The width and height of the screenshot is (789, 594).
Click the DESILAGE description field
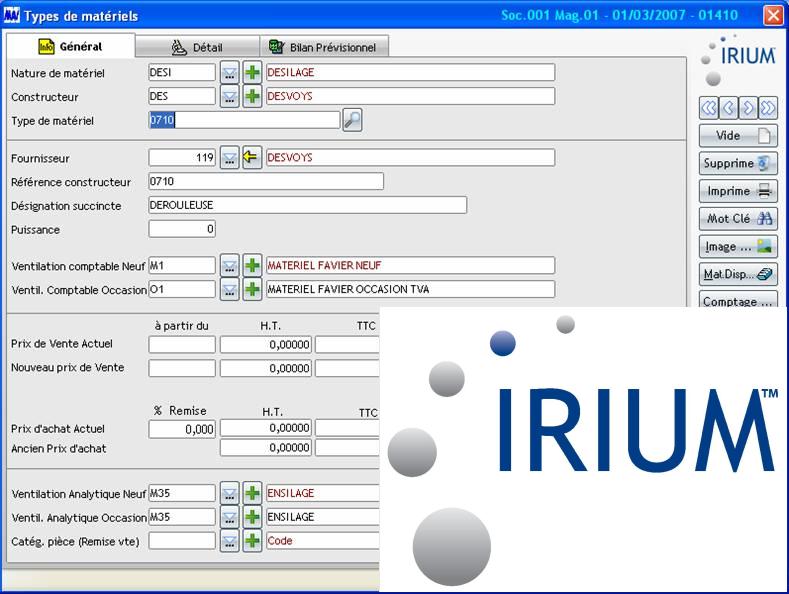click(x=411, y=72)
